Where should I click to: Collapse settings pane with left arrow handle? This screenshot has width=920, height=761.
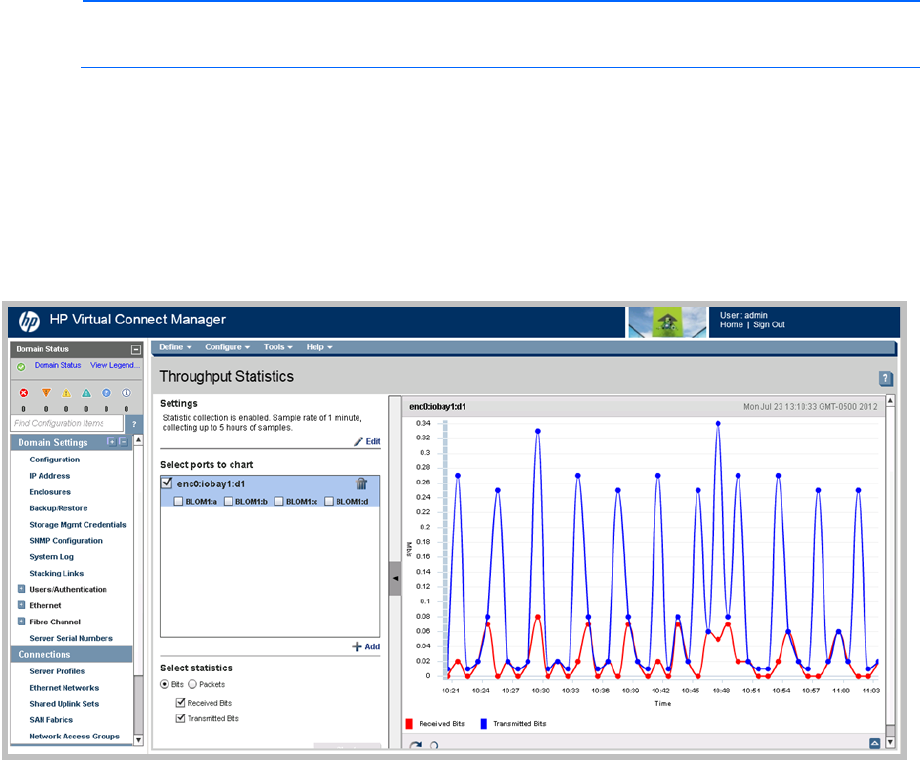coord(395,579)
